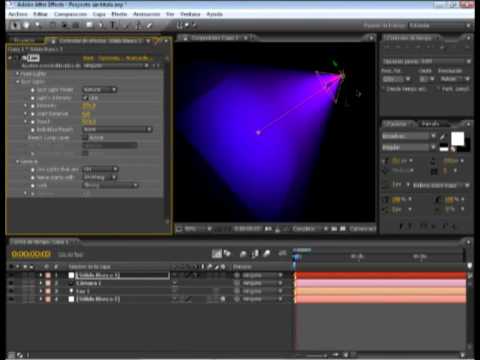This screenshot has width=480, height=360.
Task: Select the Rotation tool
Action: pos(52,25)
